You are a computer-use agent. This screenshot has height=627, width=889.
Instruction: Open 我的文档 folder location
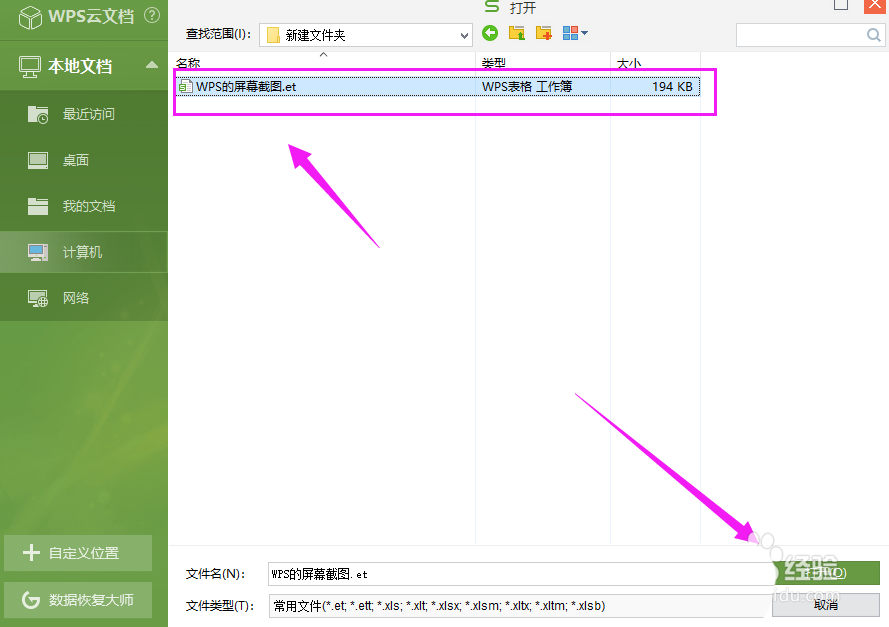coord(84,206)
